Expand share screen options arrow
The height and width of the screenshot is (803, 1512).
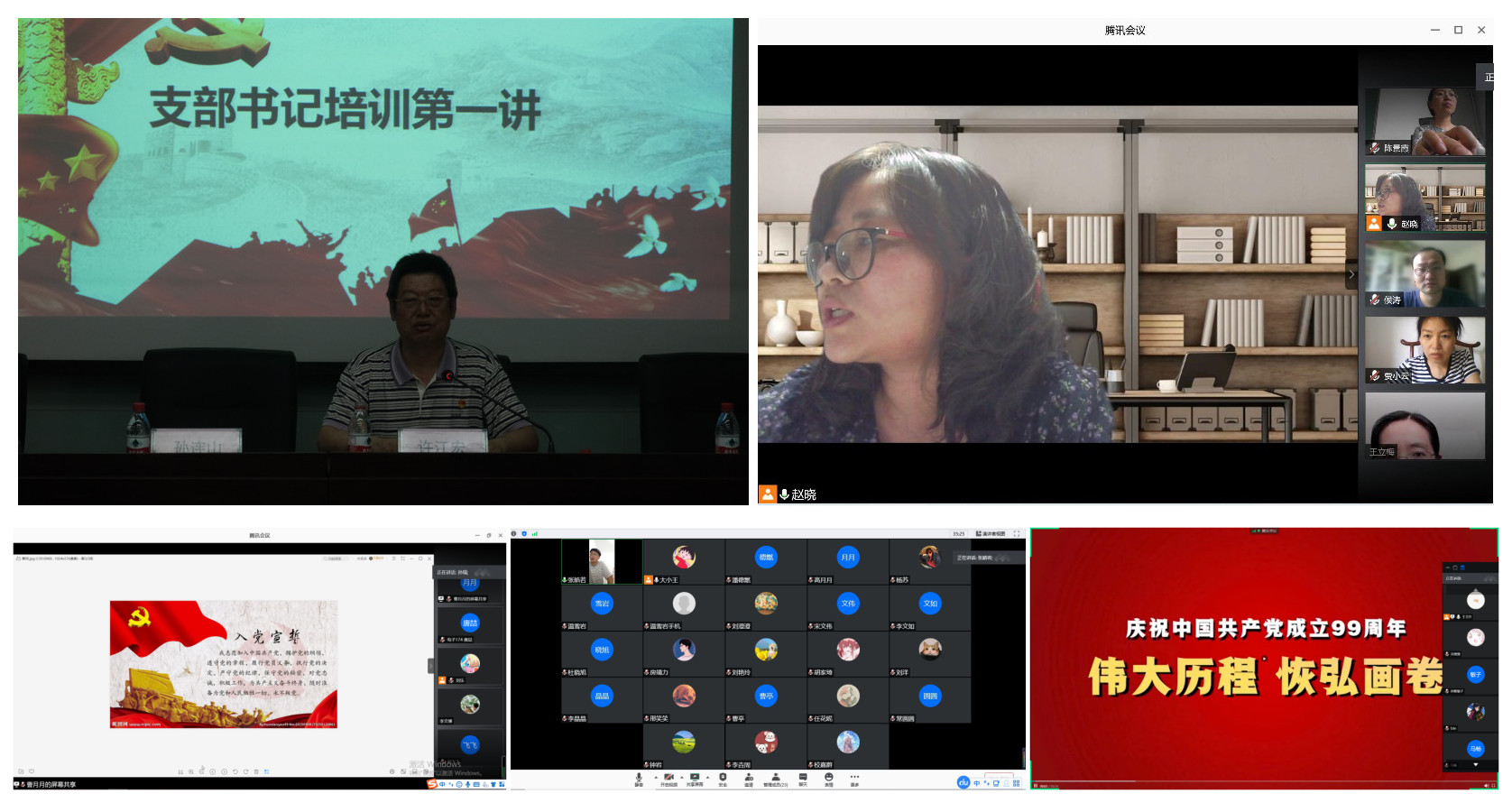(708, 777)
